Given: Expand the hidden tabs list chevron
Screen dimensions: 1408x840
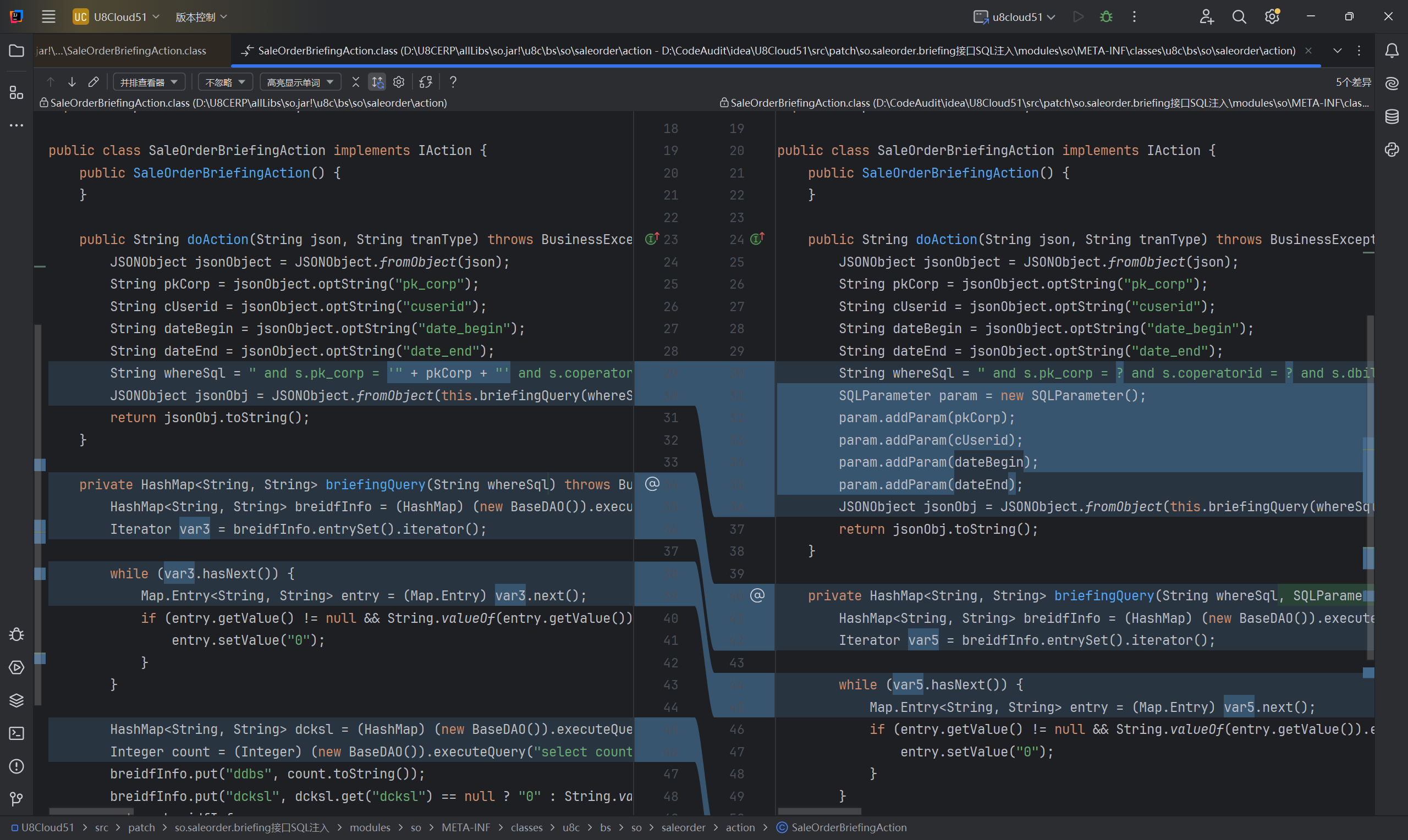Looking at the screenshot, I should (x=1337, y=51).
